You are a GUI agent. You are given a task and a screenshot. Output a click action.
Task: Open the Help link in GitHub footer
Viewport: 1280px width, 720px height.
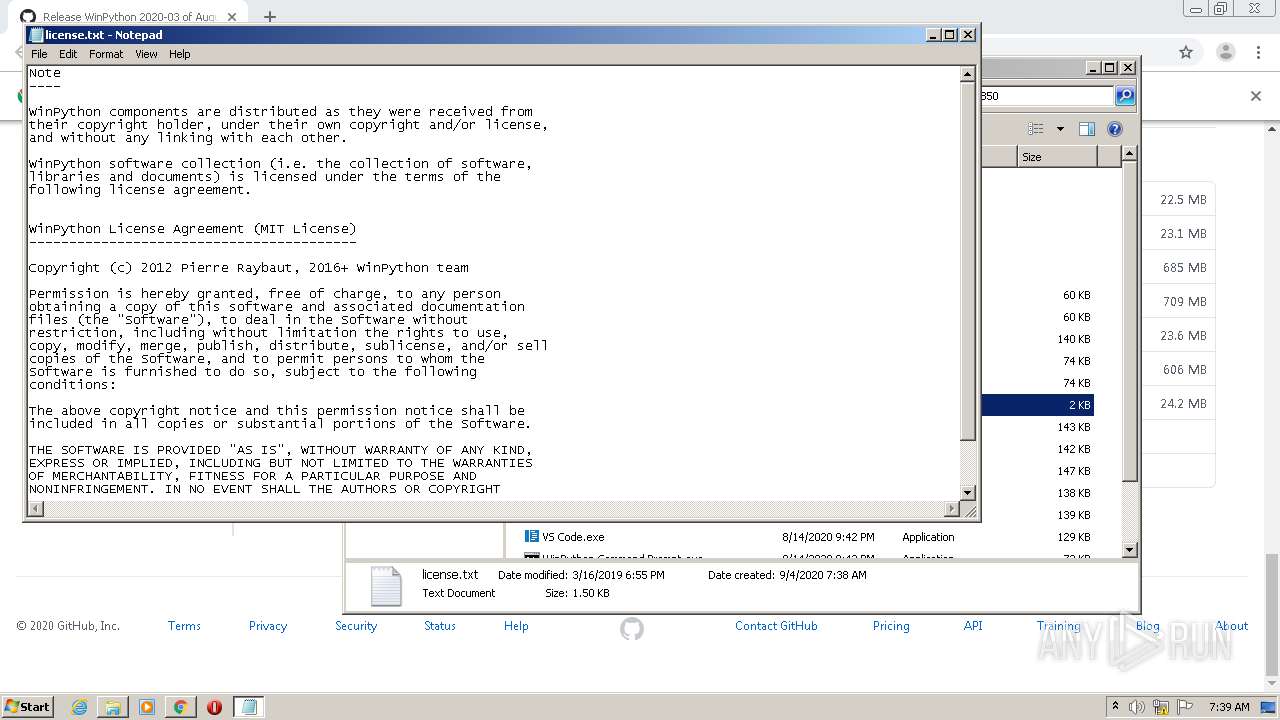(x=516, y=626)
